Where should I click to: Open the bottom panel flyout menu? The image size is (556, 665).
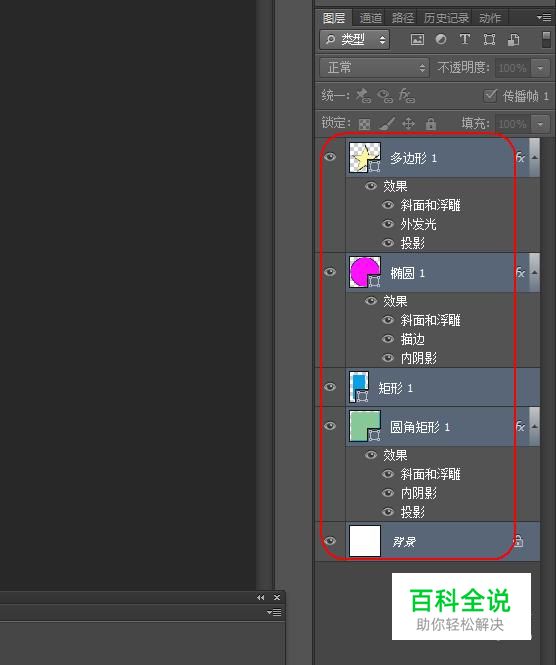coord(274,612)
